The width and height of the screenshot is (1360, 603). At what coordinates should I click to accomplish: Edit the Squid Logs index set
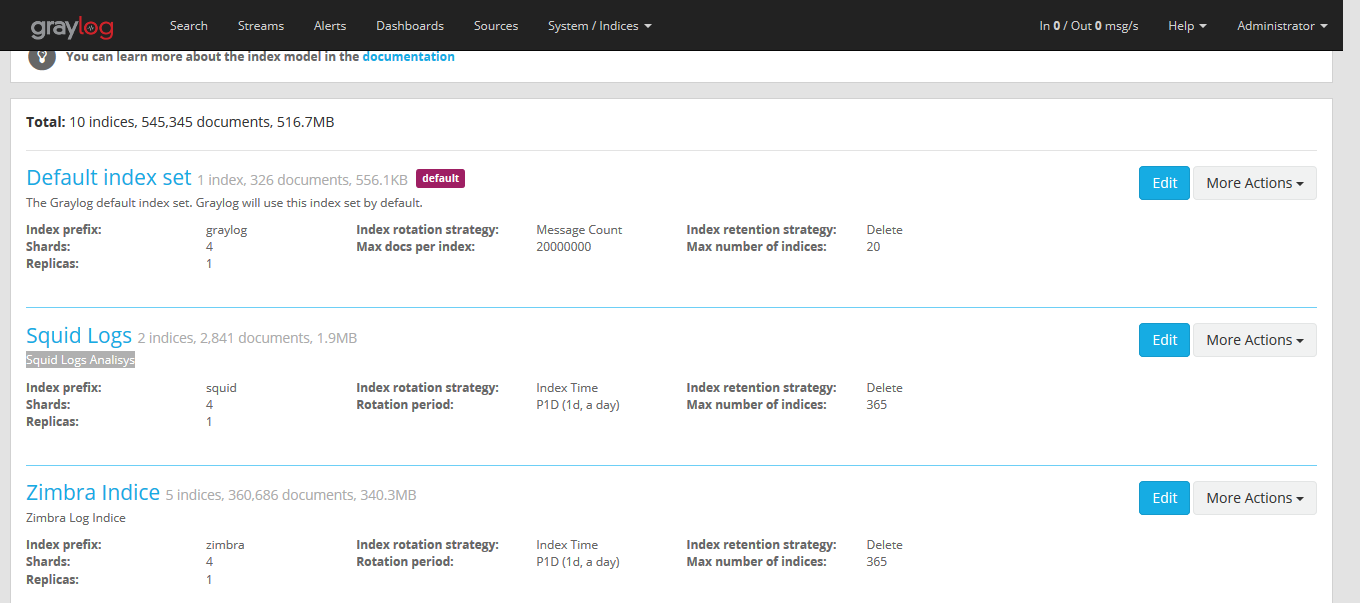(1164, 340)
